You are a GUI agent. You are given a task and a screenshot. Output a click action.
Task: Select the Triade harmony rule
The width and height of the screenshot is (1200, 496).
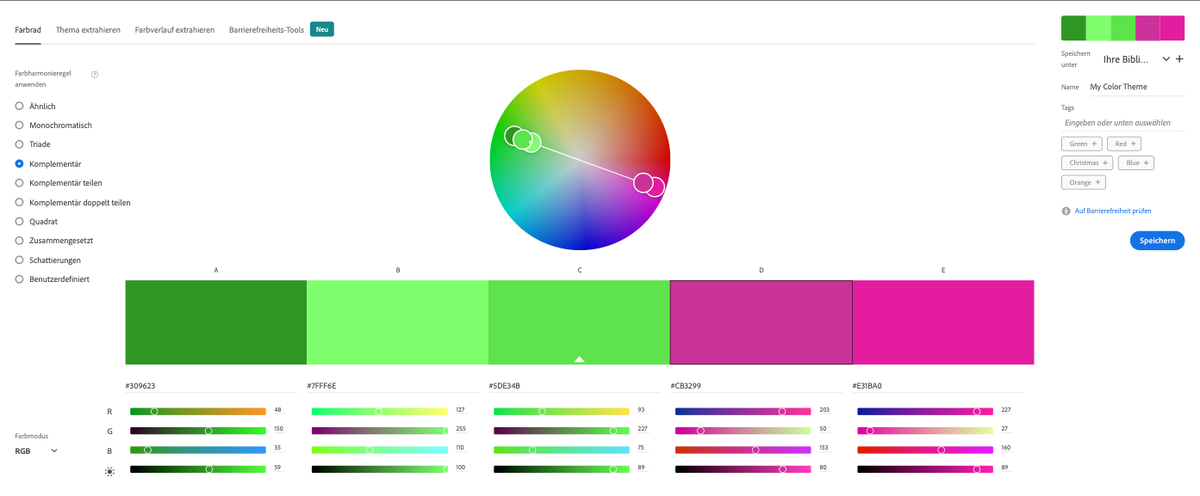coord(19,144)
